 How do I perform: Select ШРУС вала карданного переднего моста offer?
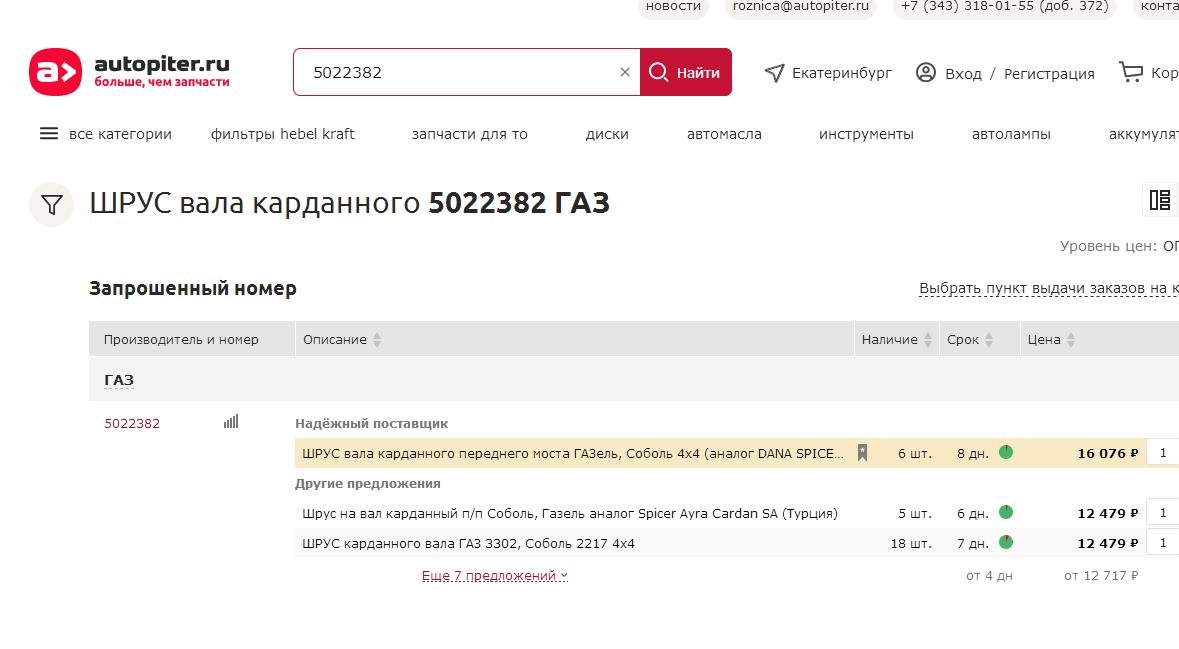[572, 453]
